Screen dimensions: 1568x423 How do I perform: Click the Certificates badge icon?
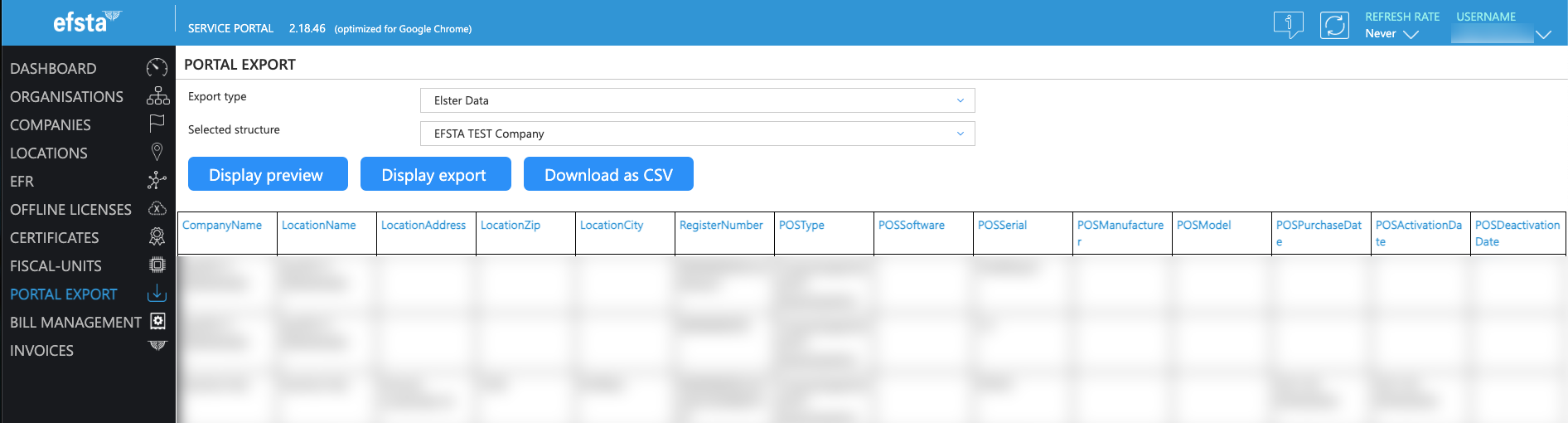157,236
